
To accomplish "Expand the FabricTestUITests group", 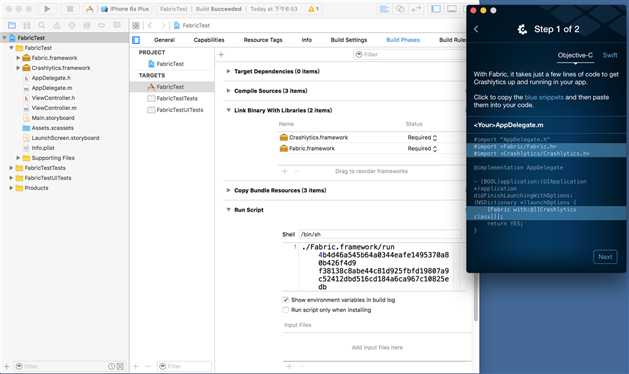I will pyautogui.click(x=11, y=178).
